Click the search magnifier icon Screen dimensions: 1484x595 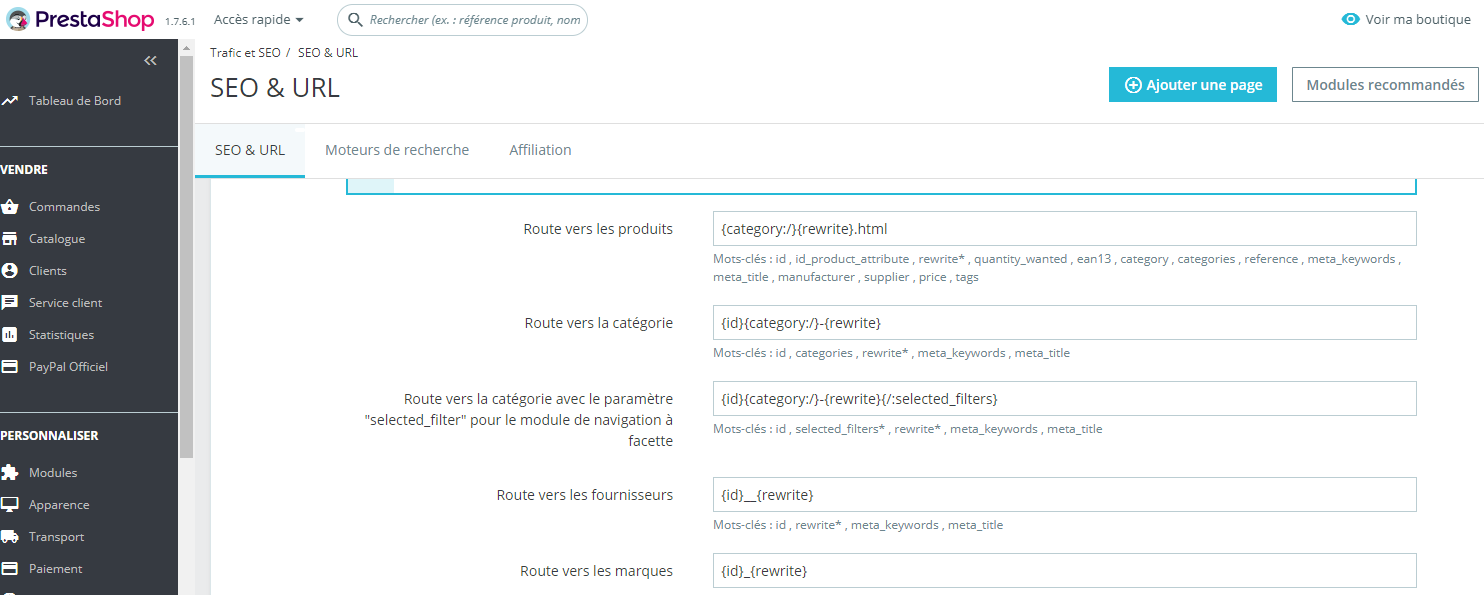[355, 20]
